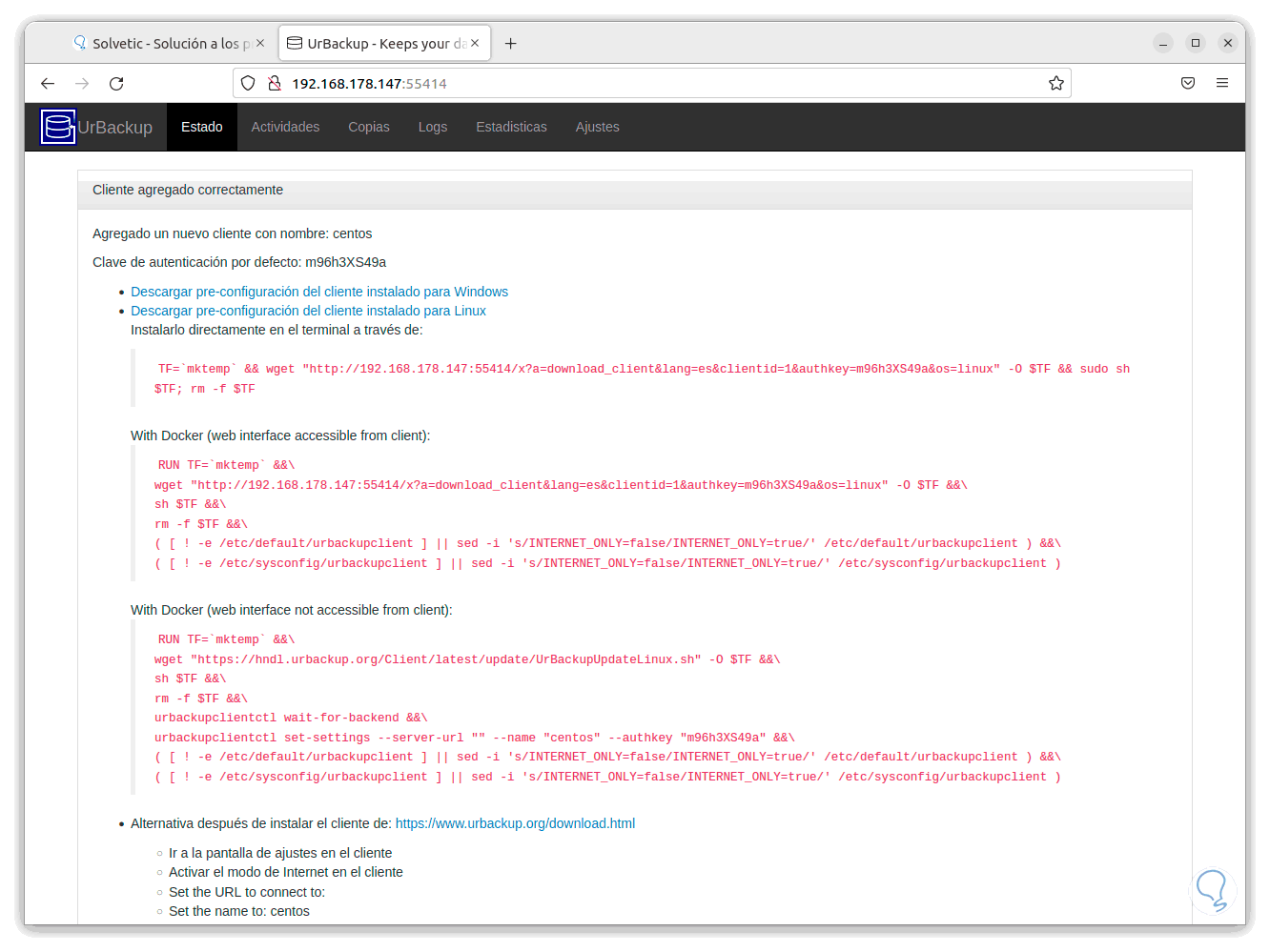Viewport: 1270px width, 952px height.
Task: Click the shield tracking protection icon
Action: click(x=248, y=84)
